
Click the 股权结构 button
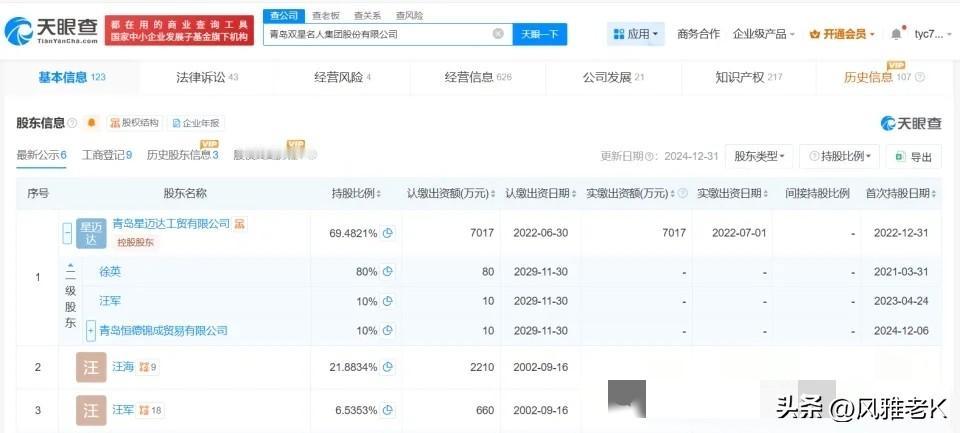coord(135,123)
